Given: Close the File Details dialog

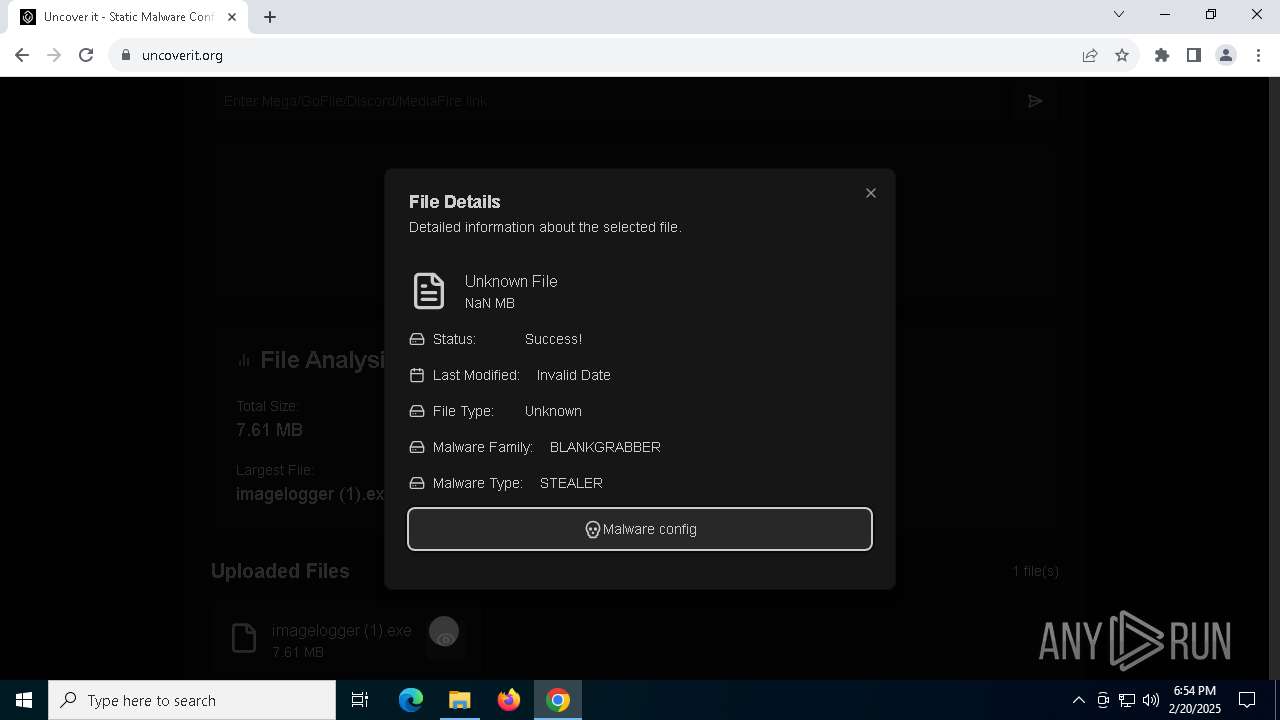Looking at the screenshot, I should pos(871,193).
